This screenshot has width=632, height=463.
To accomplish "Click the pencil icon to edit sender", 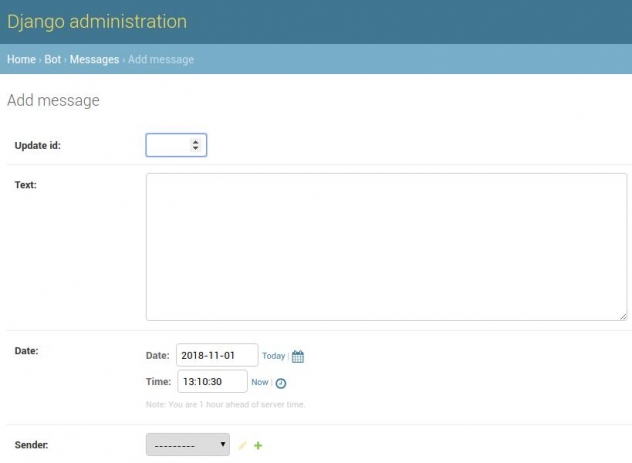I will coord(242,445).
